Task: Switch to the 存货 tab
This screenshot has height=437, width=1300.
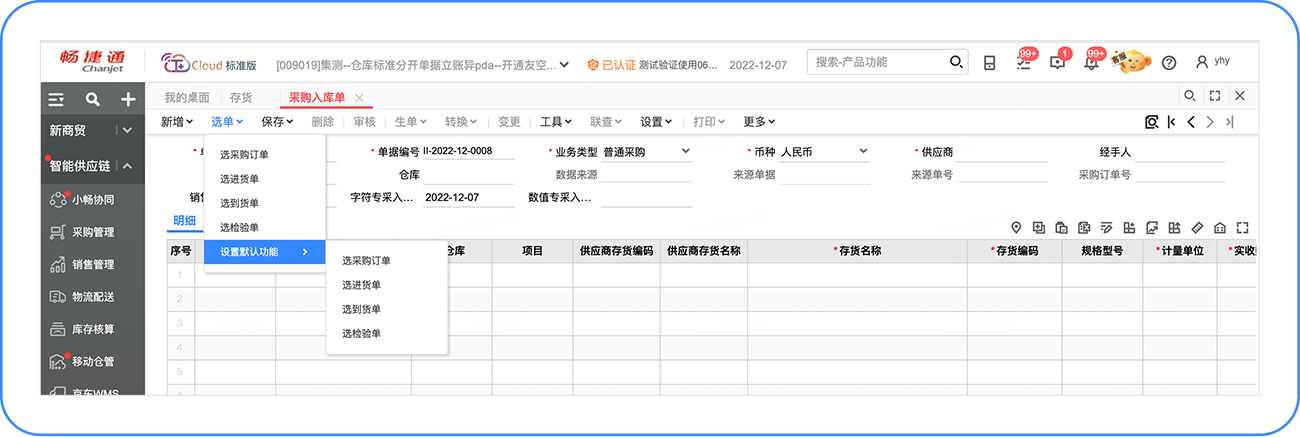Action: pyautogui.click(x=241, y=97)
